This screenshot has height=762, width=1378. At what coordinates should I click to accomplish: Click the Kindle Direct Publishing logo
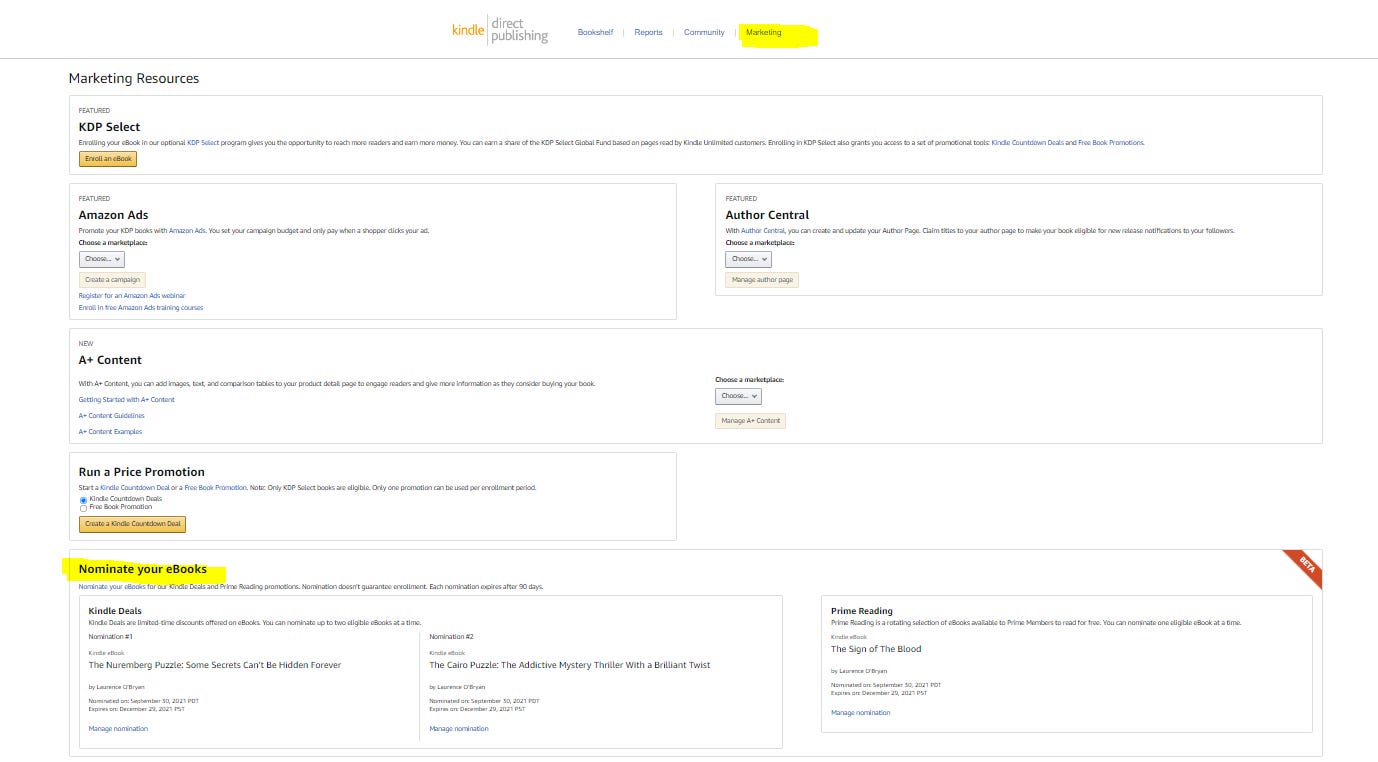(500, 29)
